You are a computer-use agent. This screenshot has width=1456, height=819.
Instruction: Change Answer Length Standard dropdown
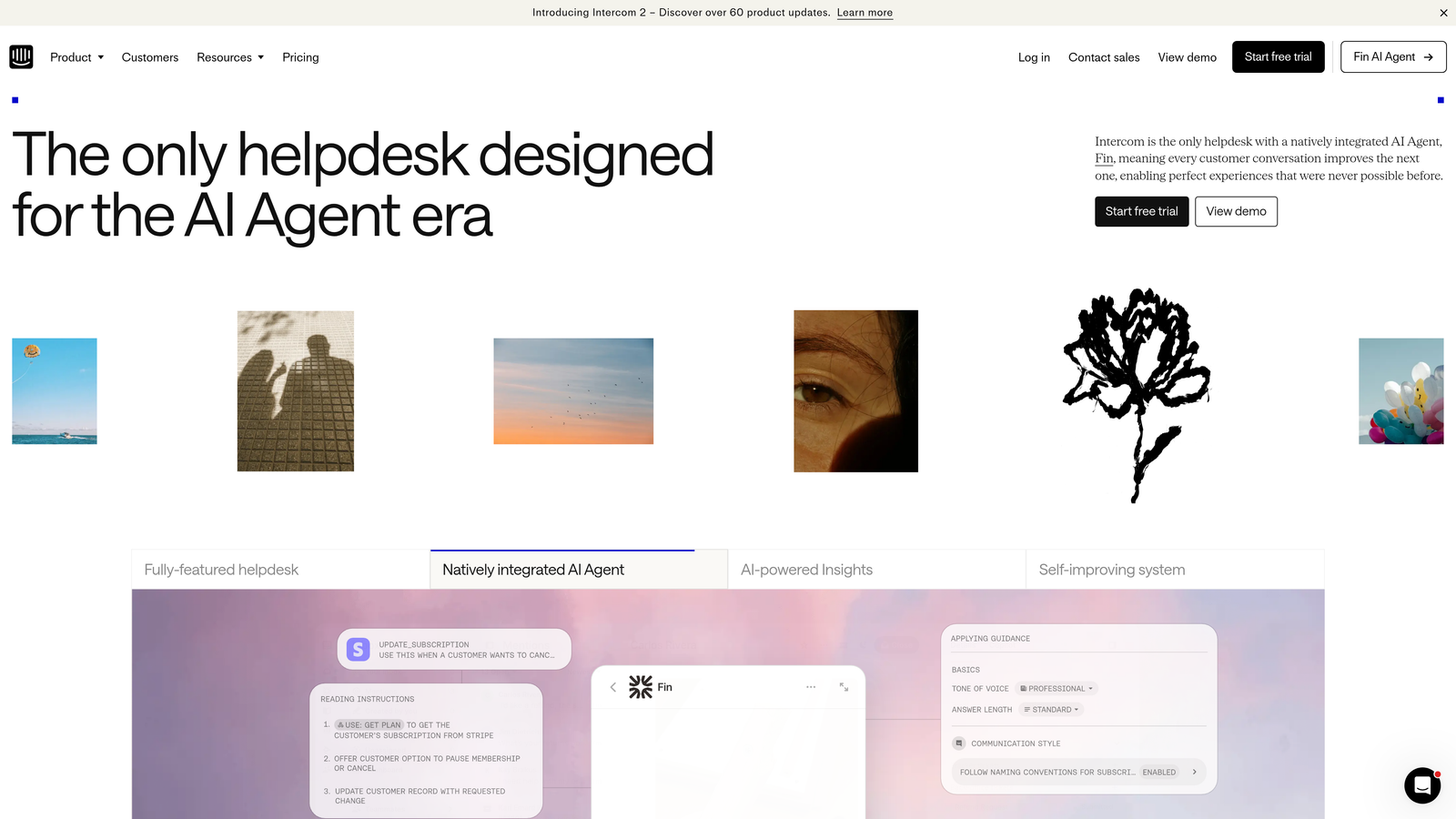(x=1051, y=710)
